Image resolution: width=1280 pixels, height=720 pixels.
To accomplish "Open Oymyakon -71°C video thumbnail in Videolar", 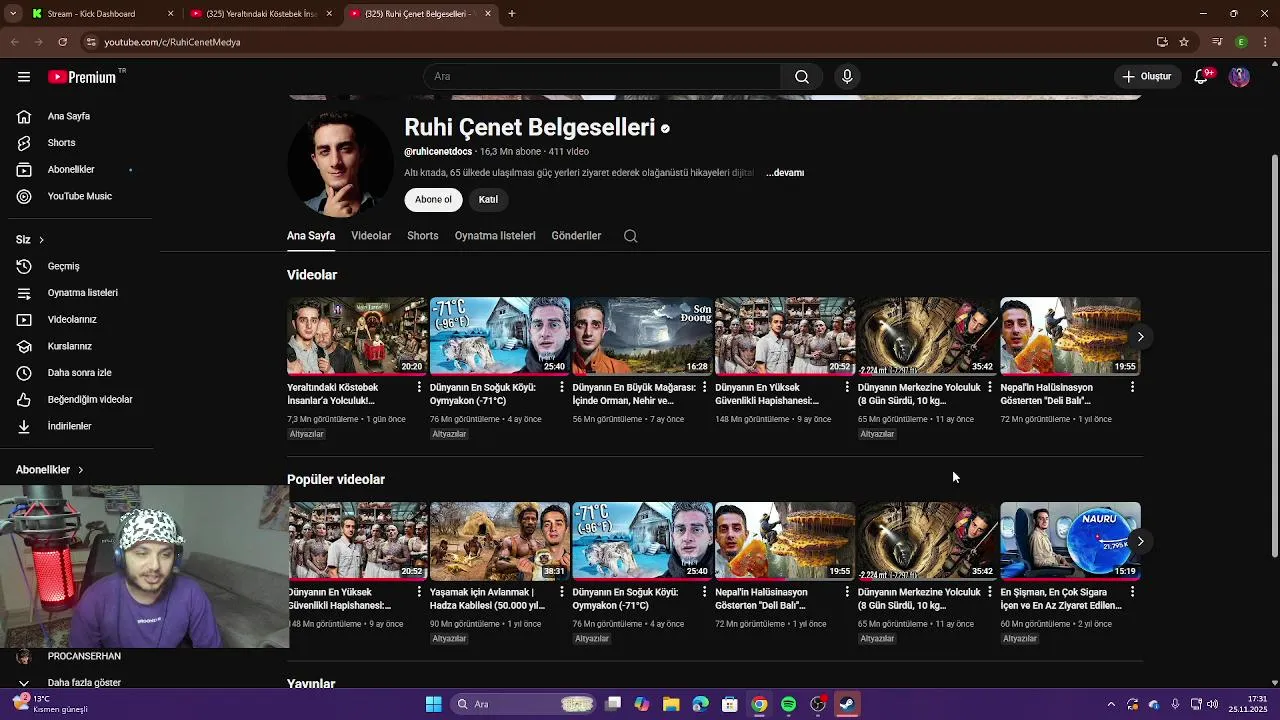I will point(499,336).
